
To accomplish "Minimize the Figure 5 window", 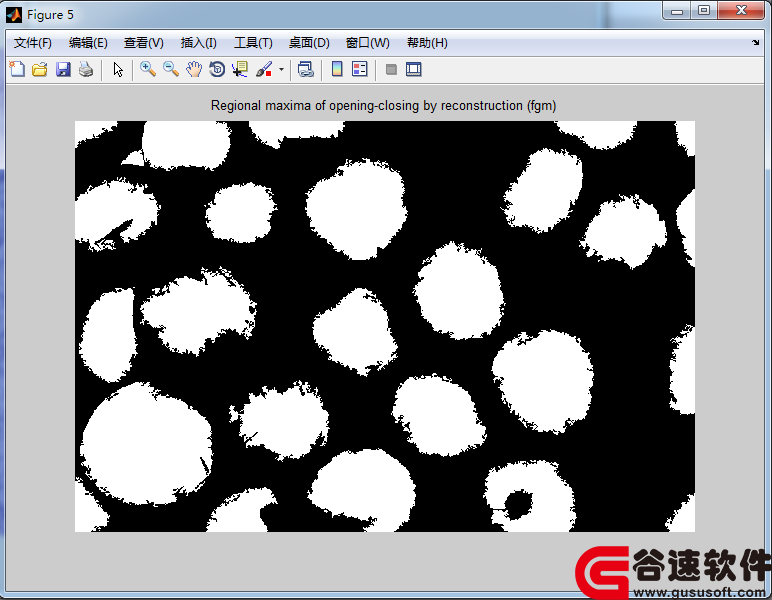I will 677,11.
